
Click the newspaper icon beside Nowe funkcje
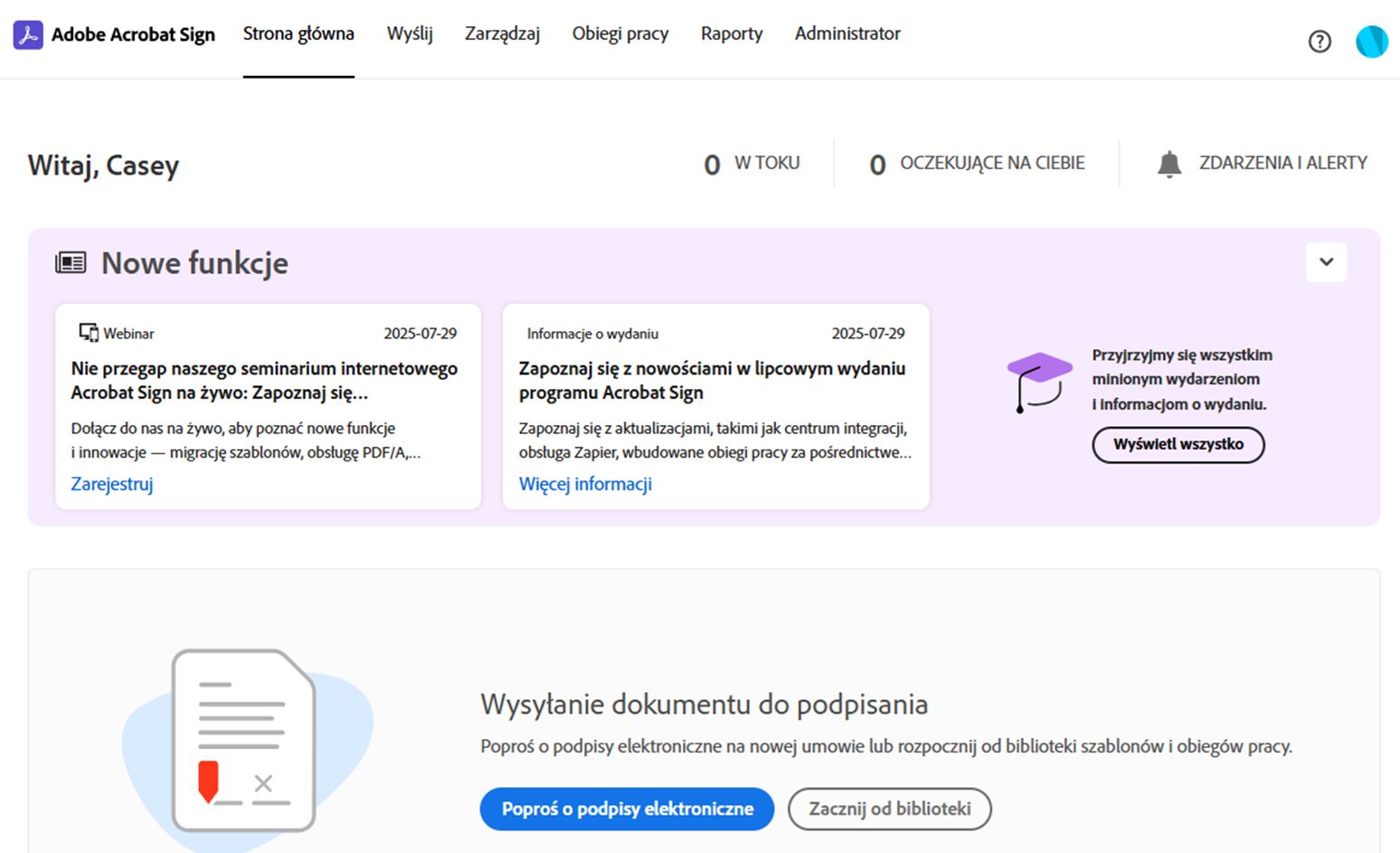71,263
